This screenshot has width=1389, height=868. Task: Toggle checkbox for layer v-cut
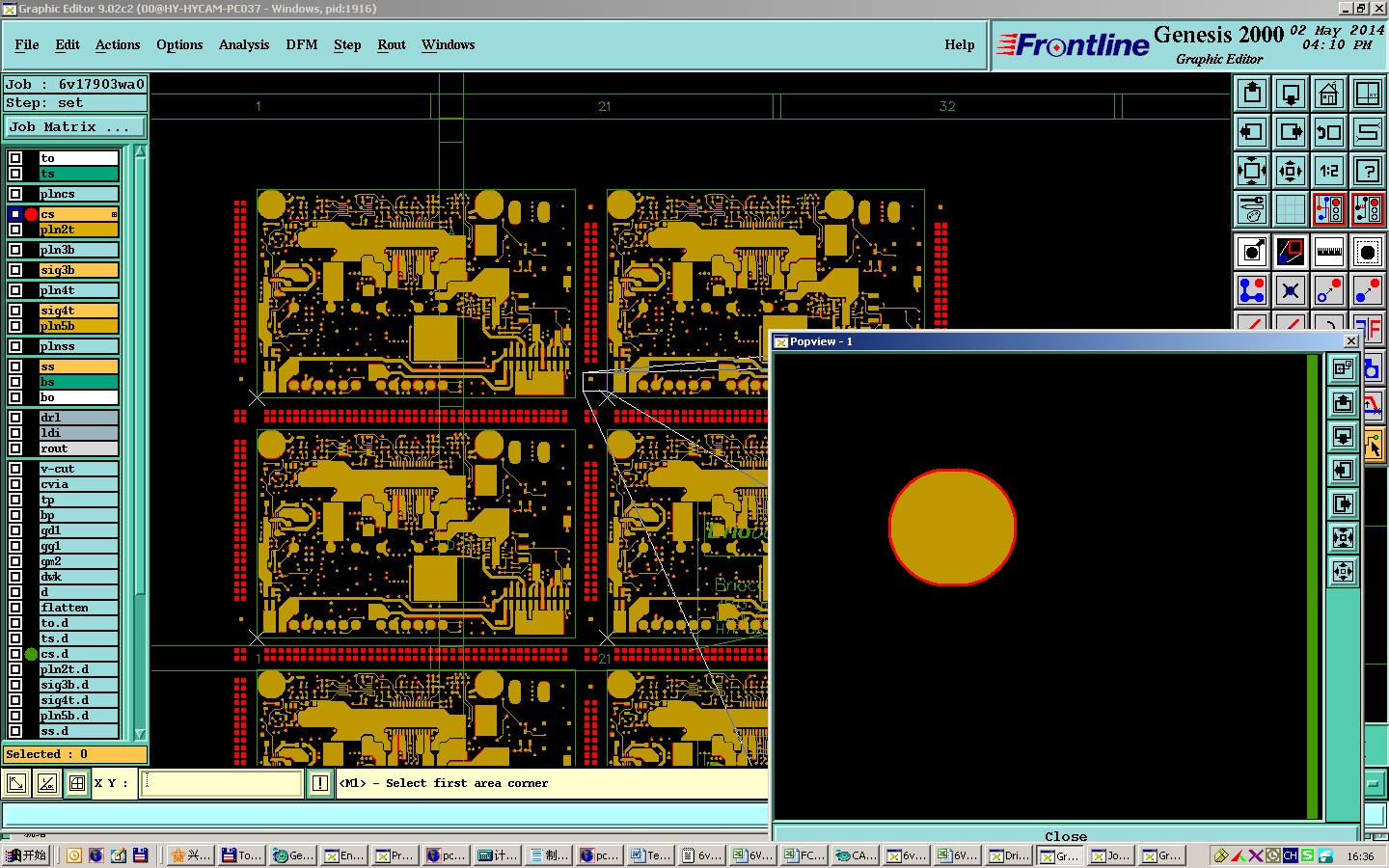(15, 469)
